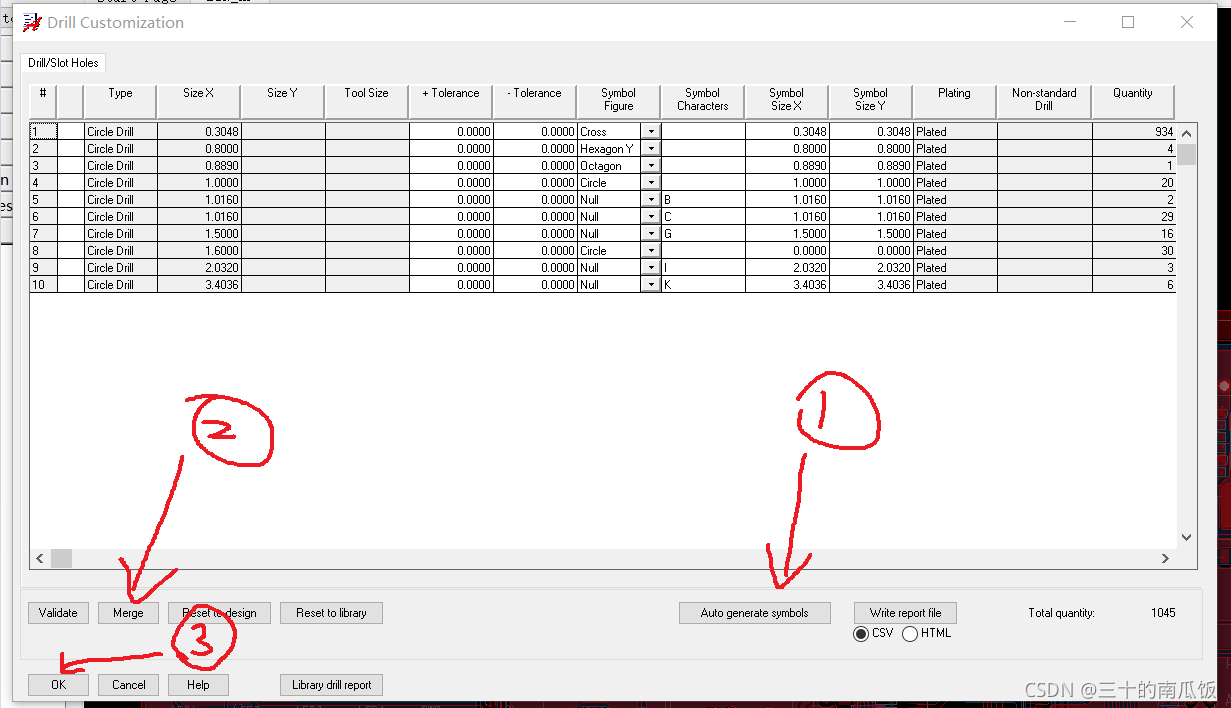
Task: Click Write report file button
Action: [905, 613]
